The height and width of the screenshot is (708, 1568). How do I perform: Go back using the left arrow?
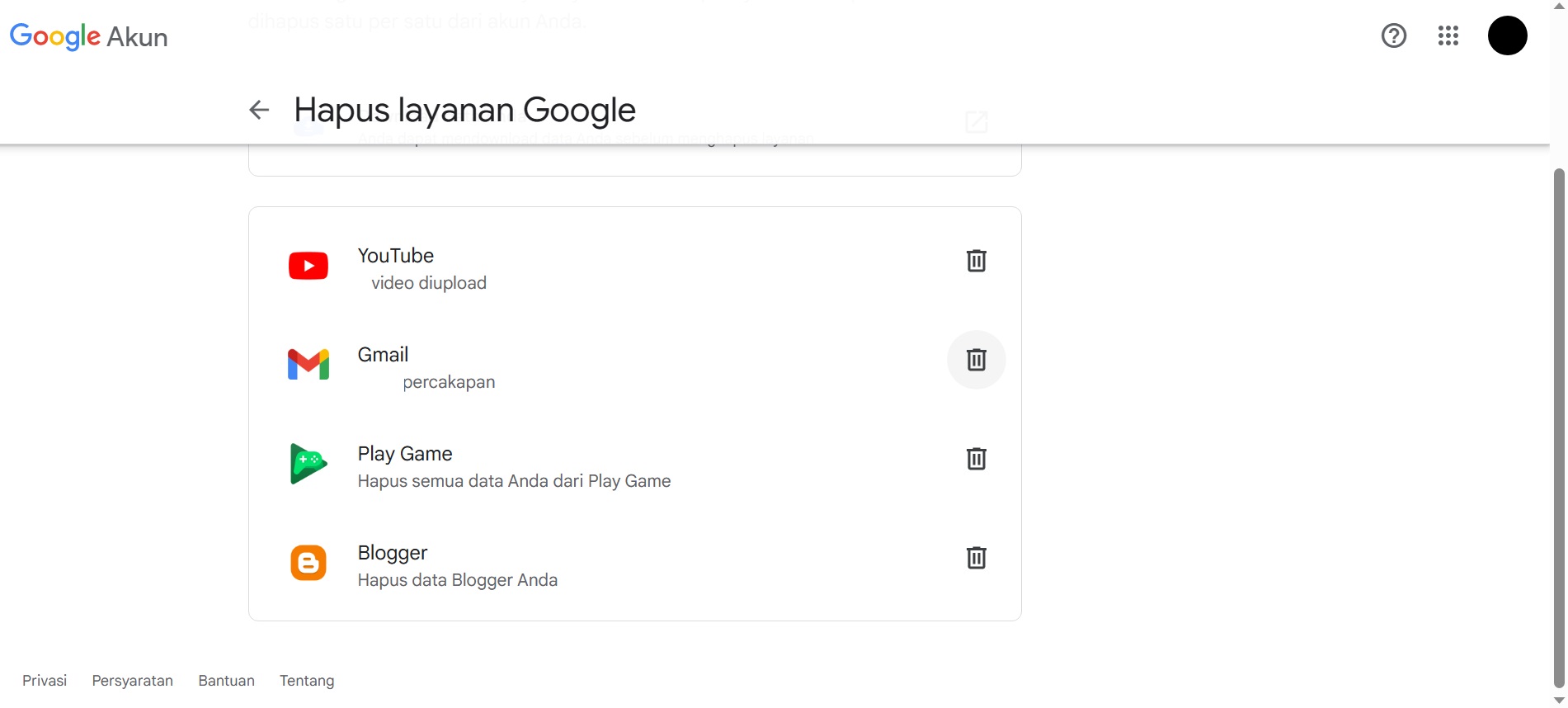pyautogui.click(x=259, y=110)
